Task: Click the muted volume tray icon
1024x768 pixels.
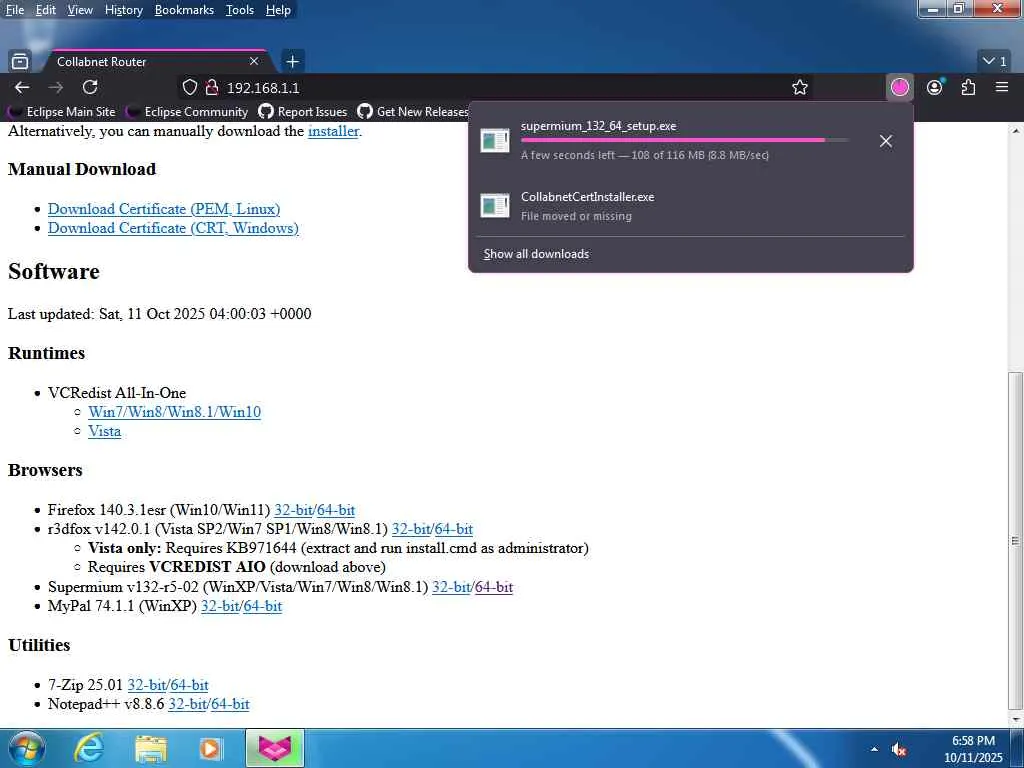Action: (x=899, y=750)
